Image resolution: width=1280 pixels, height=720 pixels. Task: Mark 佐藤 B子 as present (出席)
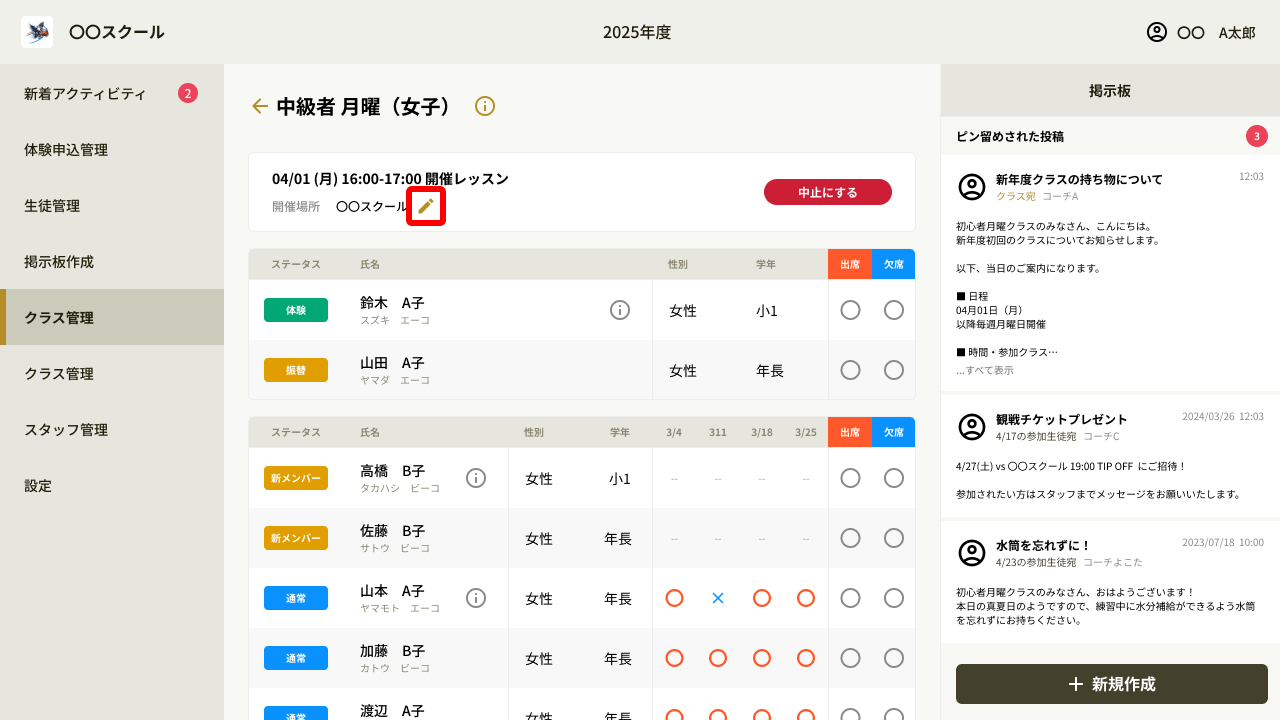click(850, 538)
